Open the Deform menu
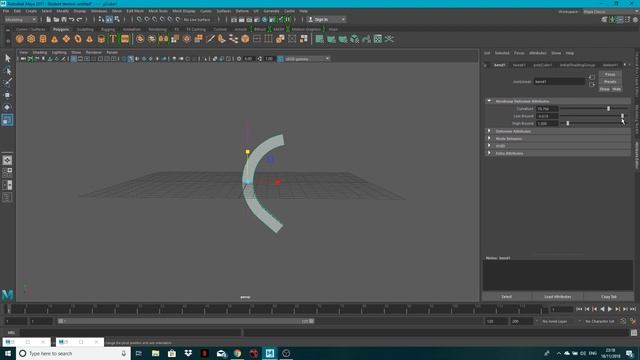 pos(242,11)
